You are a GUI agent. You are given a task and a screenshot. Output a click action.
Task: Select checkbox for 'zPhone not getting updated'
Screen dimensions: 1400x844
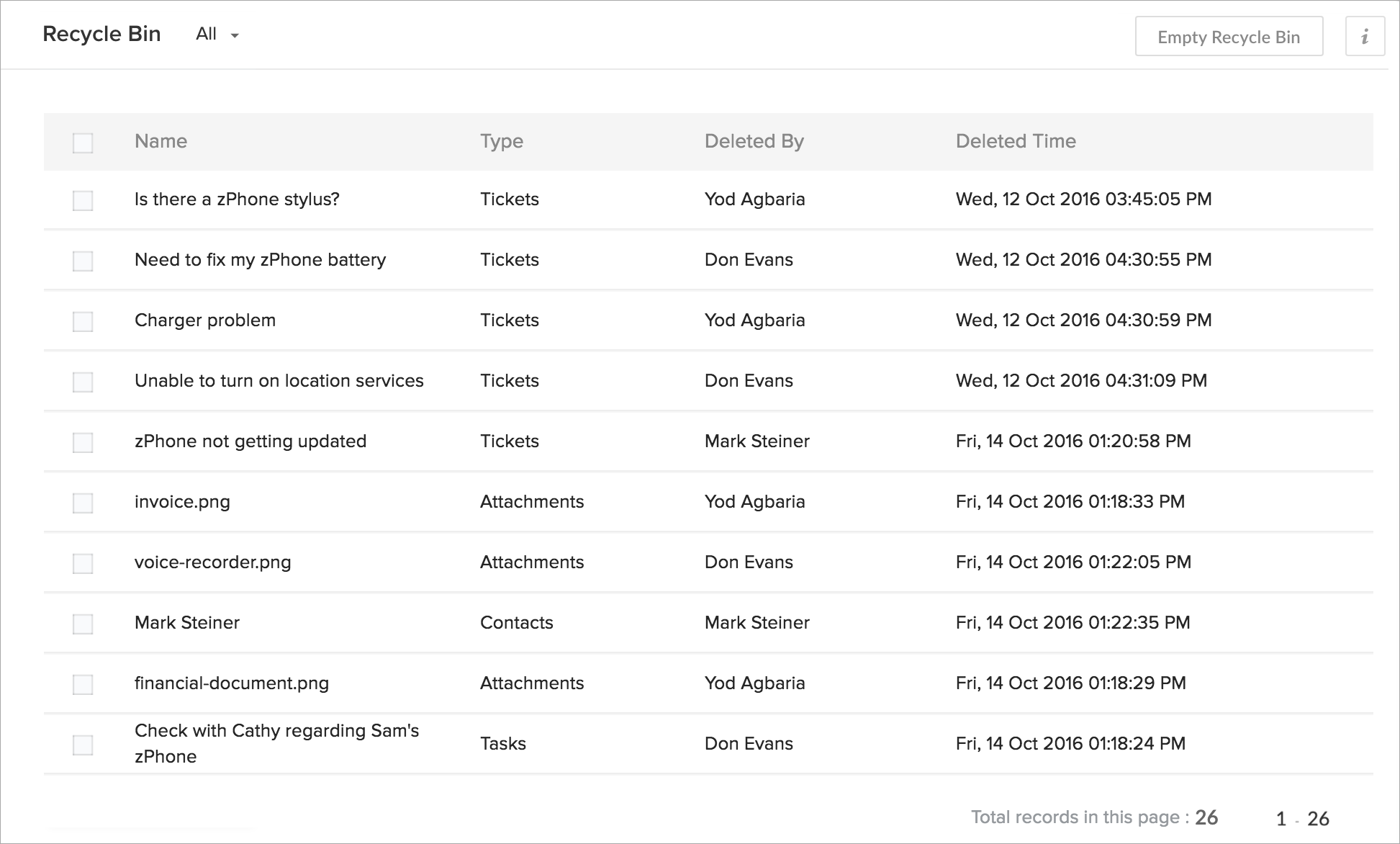[x=83, y=442]
